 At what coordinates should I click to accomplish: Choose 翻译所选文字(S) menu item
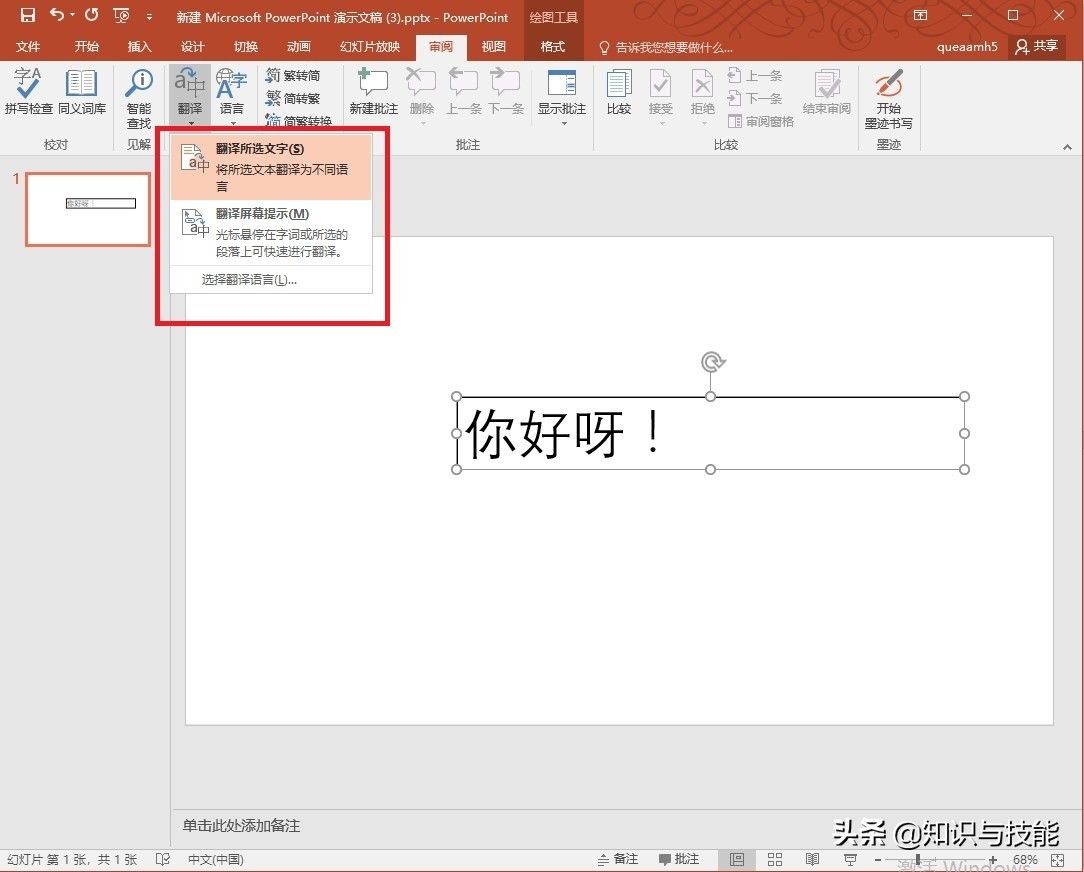tap(271, 167)
